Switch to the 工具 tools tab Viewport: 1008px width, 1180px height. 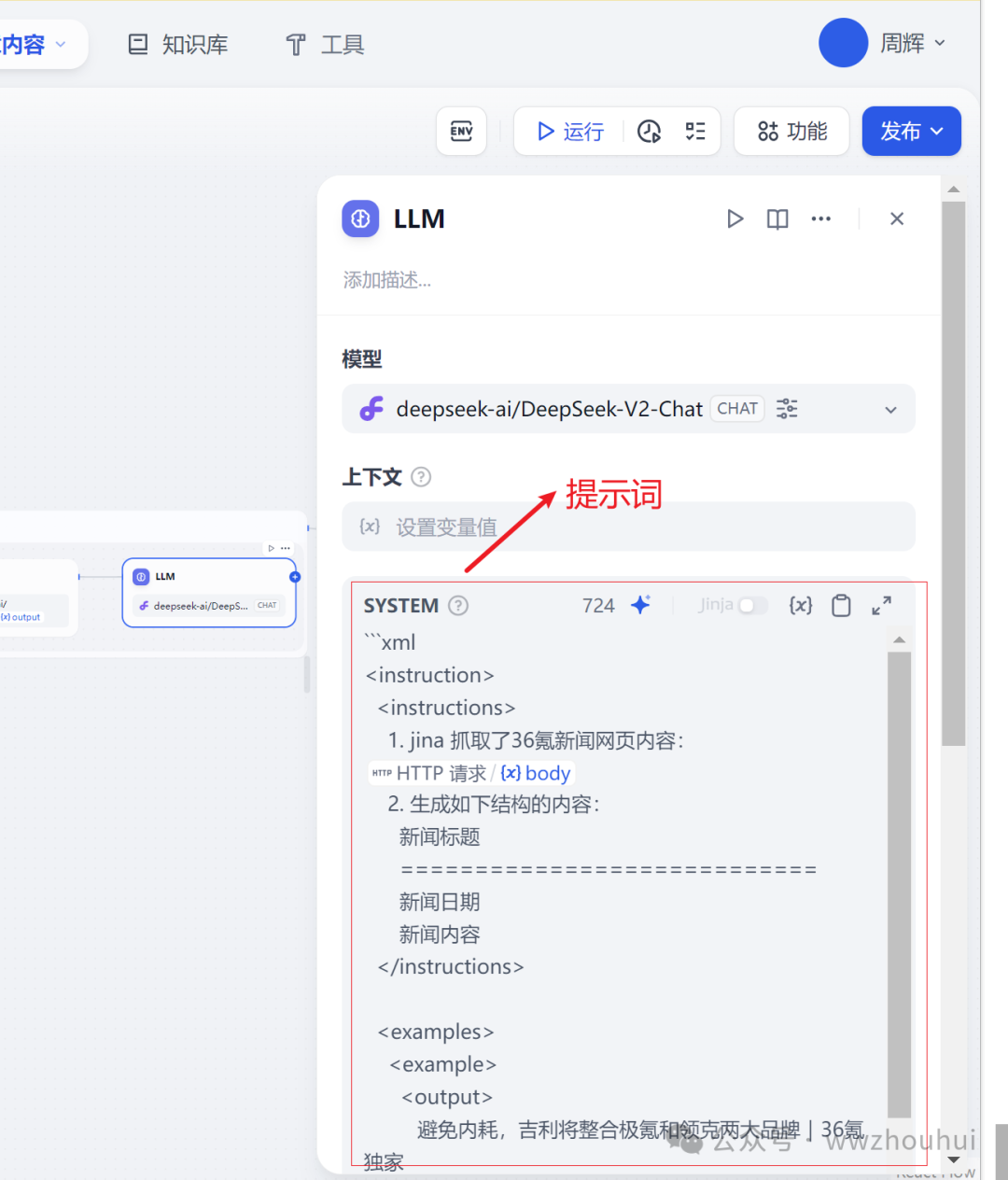[325, 45]
